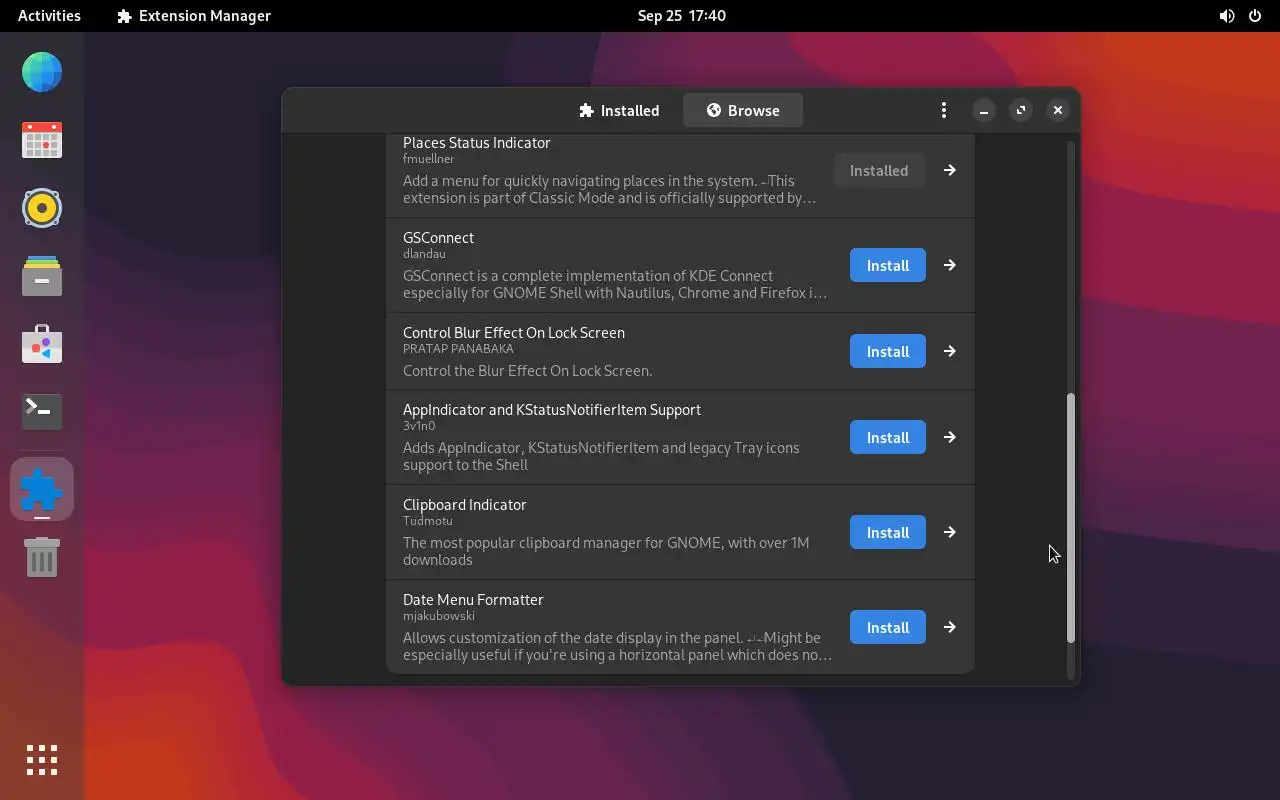Launch the Terminal from the dock
The height and width of the screenshot is (800, 1280).
pos(42,411)
